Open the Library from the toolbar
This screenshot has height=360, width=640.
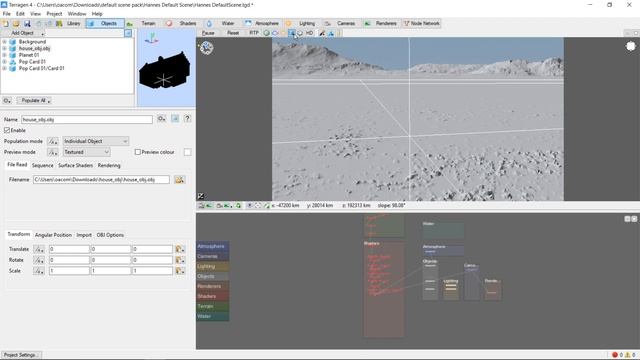tap(69, 24)
